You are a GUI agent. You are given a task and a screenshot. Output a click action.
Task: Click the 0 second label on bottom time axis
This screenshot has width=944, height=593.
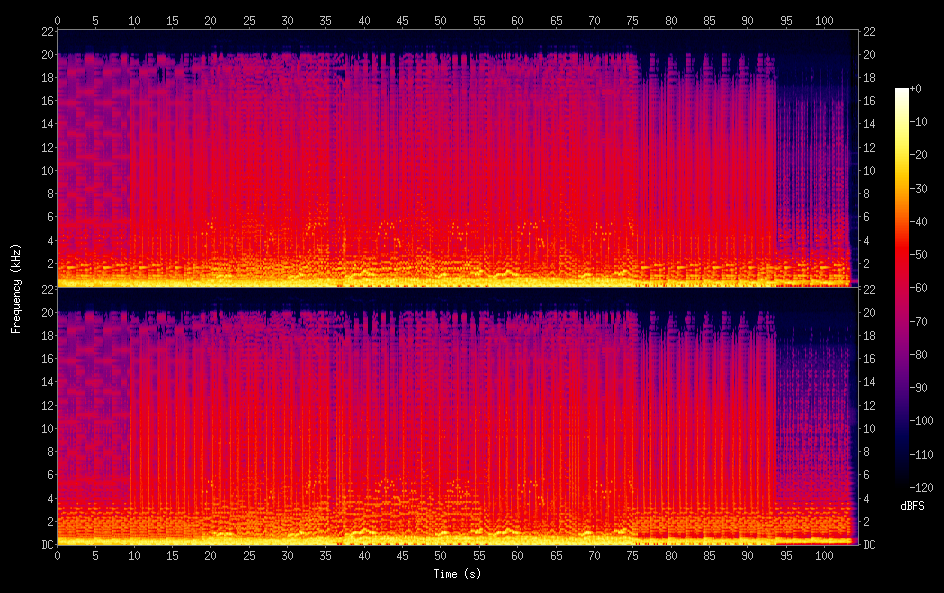[x=57, y=555]
